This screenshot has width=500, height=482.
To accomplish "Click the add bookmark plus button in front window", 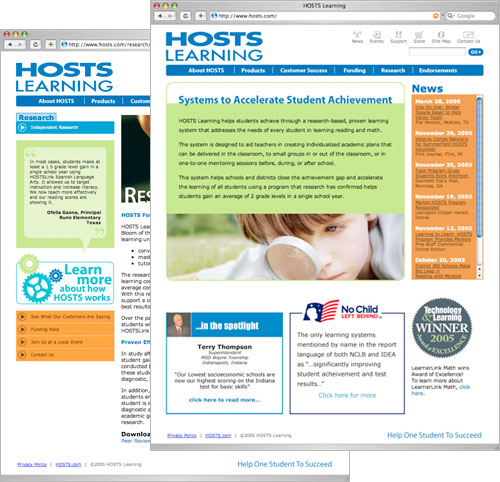I will 200,16.
